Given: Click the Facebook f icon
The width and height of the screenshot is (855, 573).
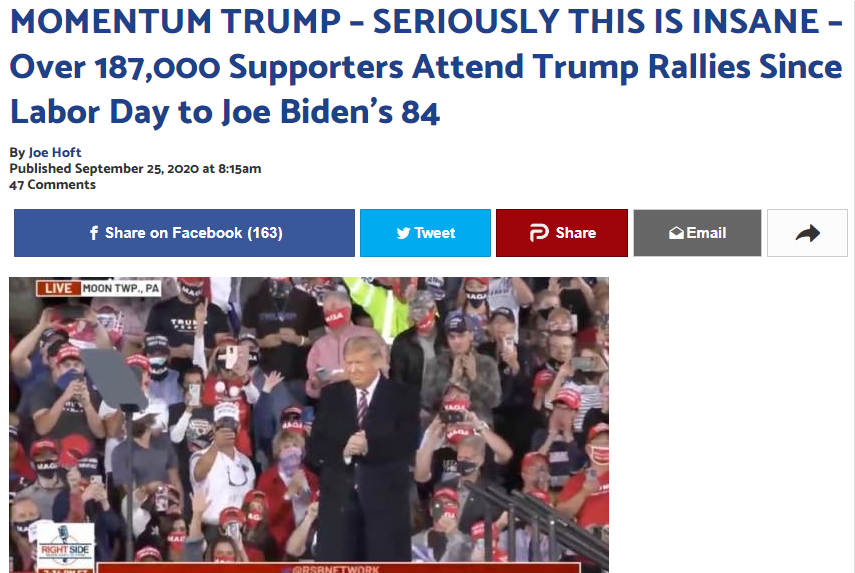Looking at the screenshot, I should 94,233.
